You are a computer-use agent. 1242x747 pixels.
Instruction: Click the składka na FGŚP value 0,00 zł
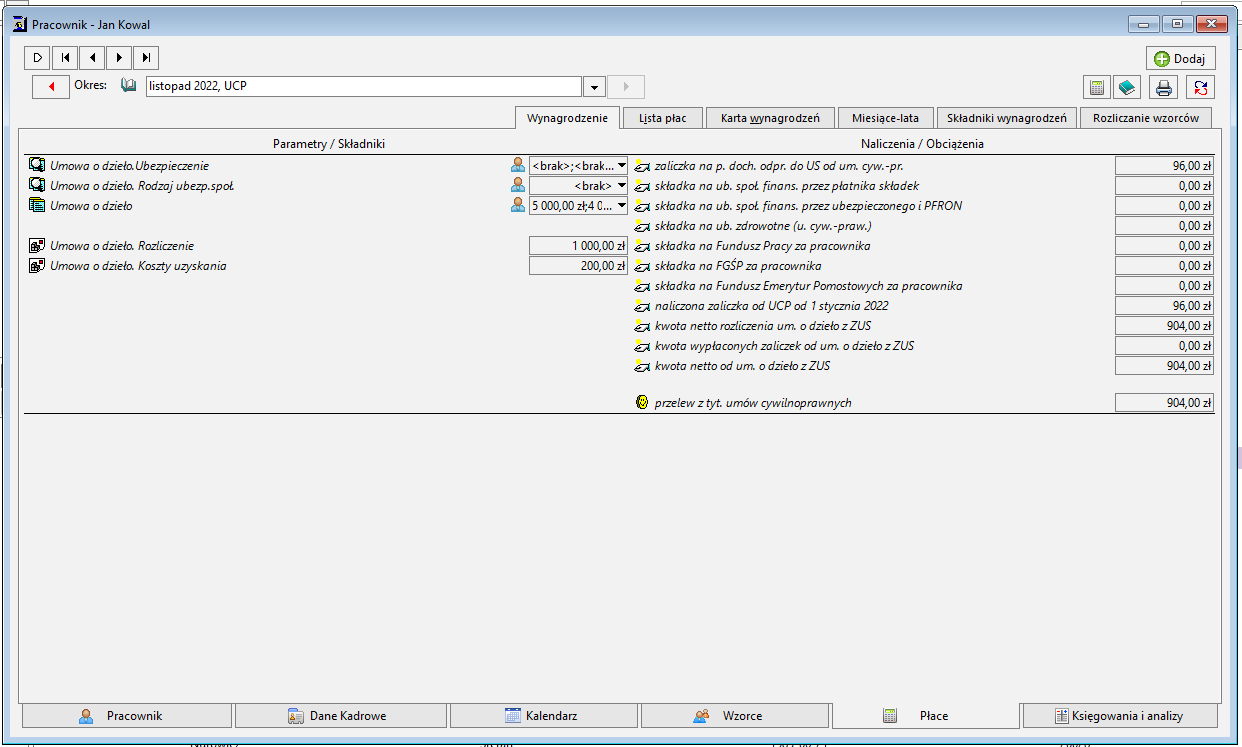pos(1164,266)
